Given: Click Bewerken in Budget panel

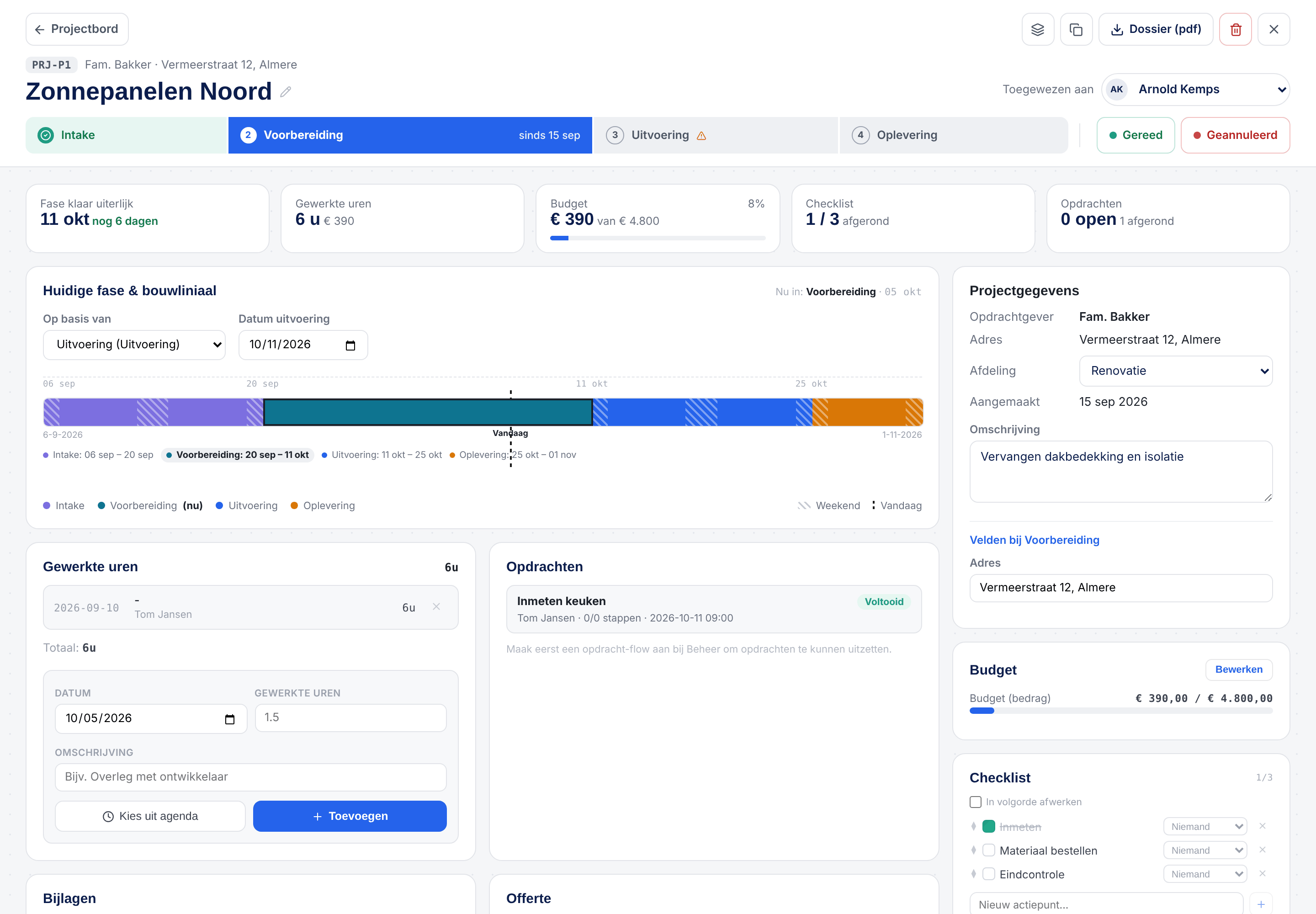Looking at the screenshot, I should 1238,670.
